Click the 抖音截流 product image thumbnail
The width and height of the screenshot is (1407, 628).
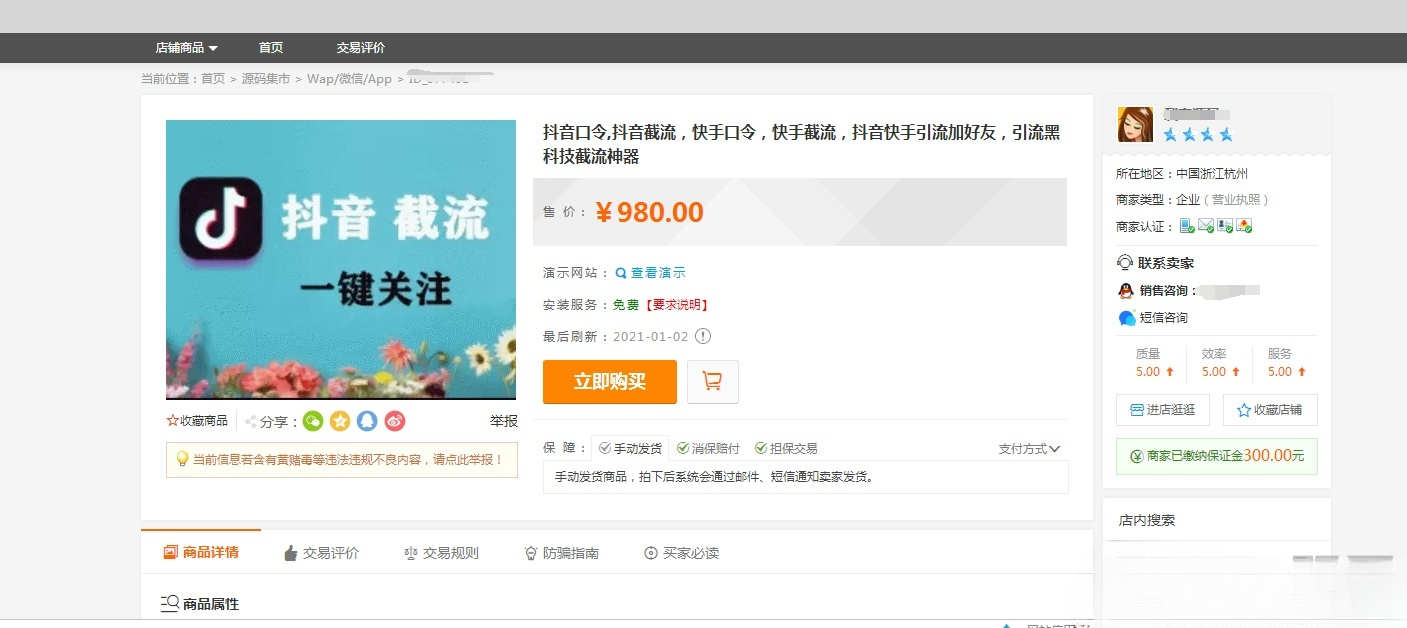[x=341, y=259]
